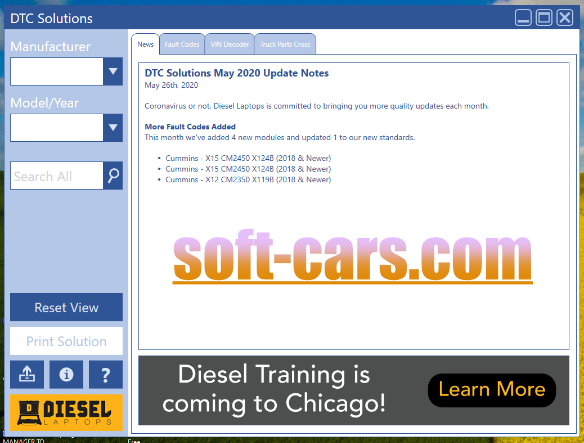Viewport: 584px width, 443px height.
Task: Open help with the question mark button
Action: [x=106, y=374]
